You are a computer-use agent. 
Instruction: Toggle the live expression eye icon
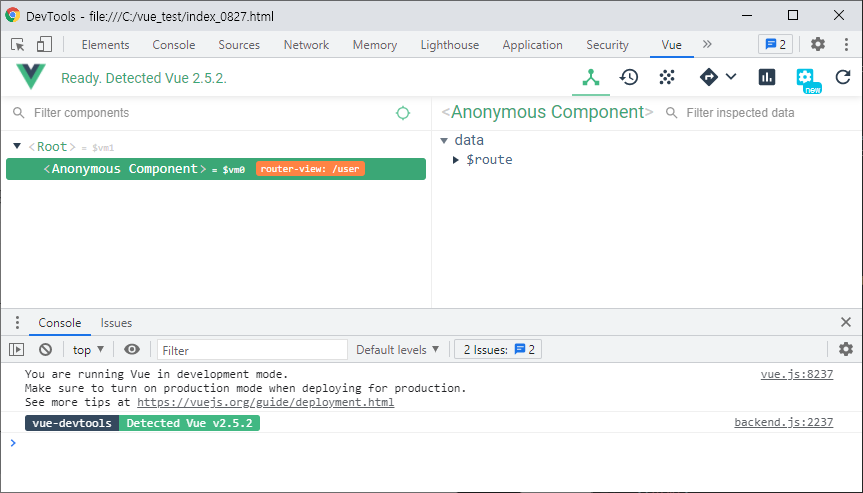pyautogui.click(x=132, y=349)
